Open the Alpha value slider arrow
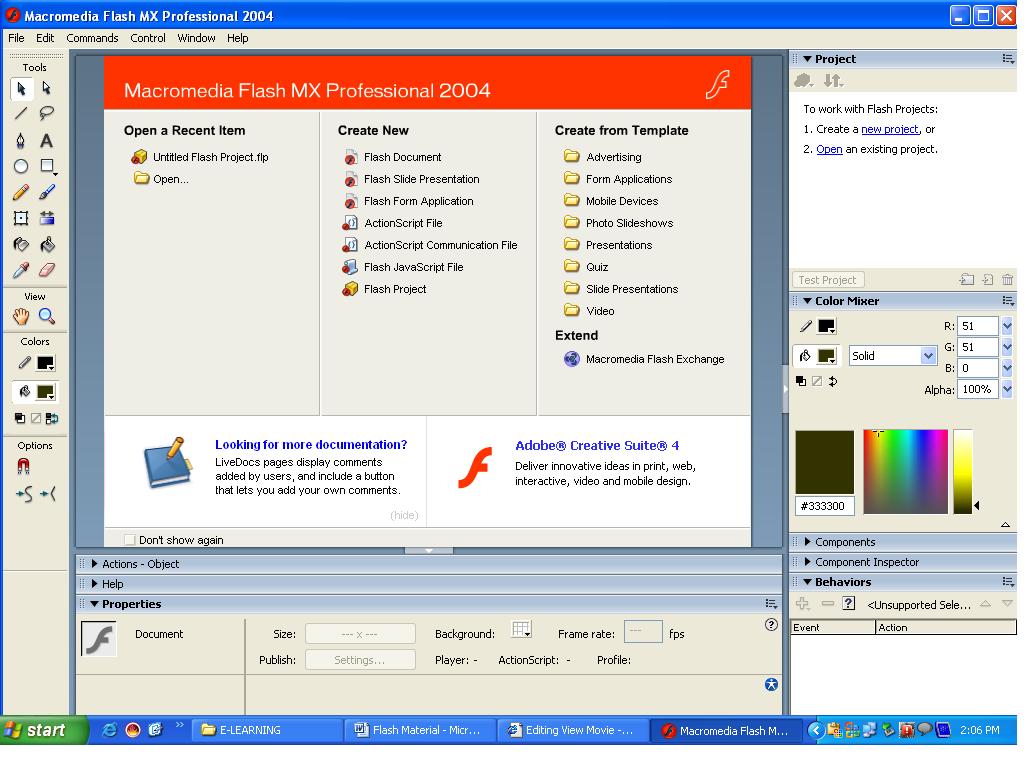 pyautogui.click(x=1007, y=389)
